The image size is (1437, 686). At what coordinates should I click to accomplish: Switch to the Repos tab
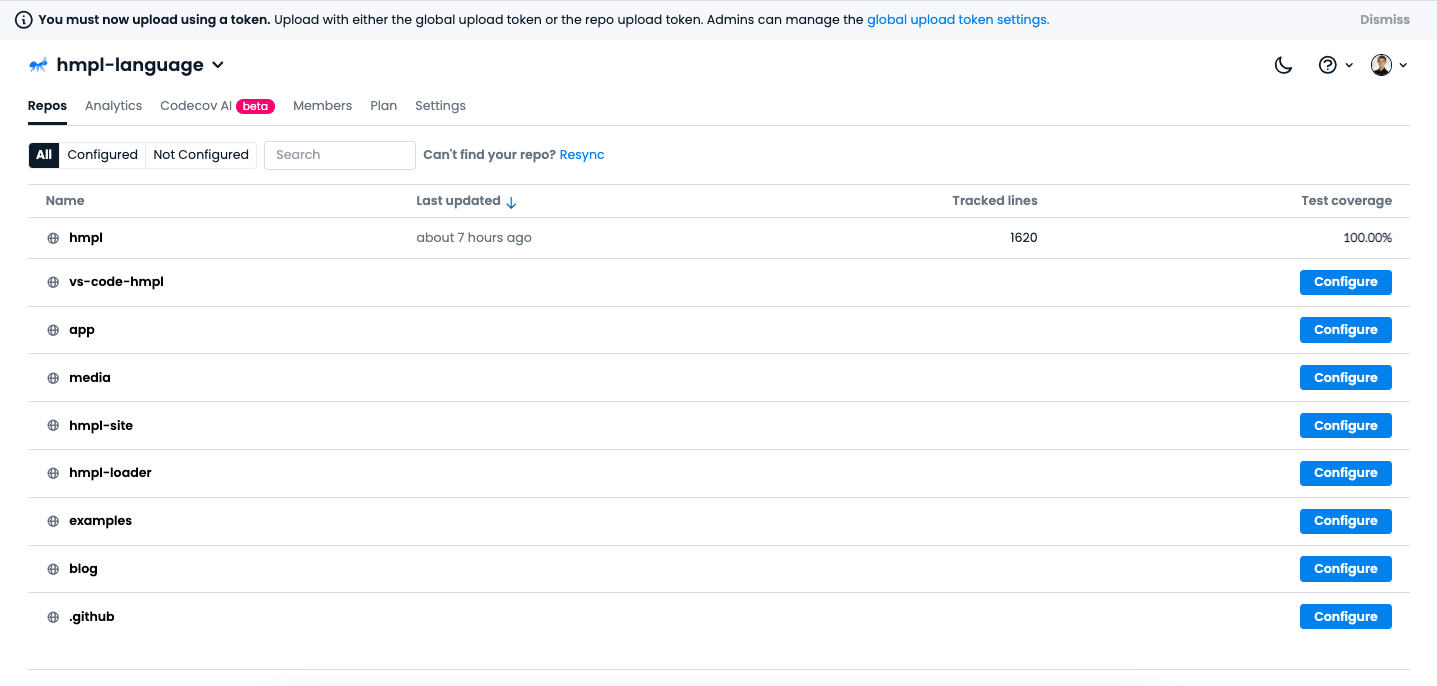click(x=47, y=106)
